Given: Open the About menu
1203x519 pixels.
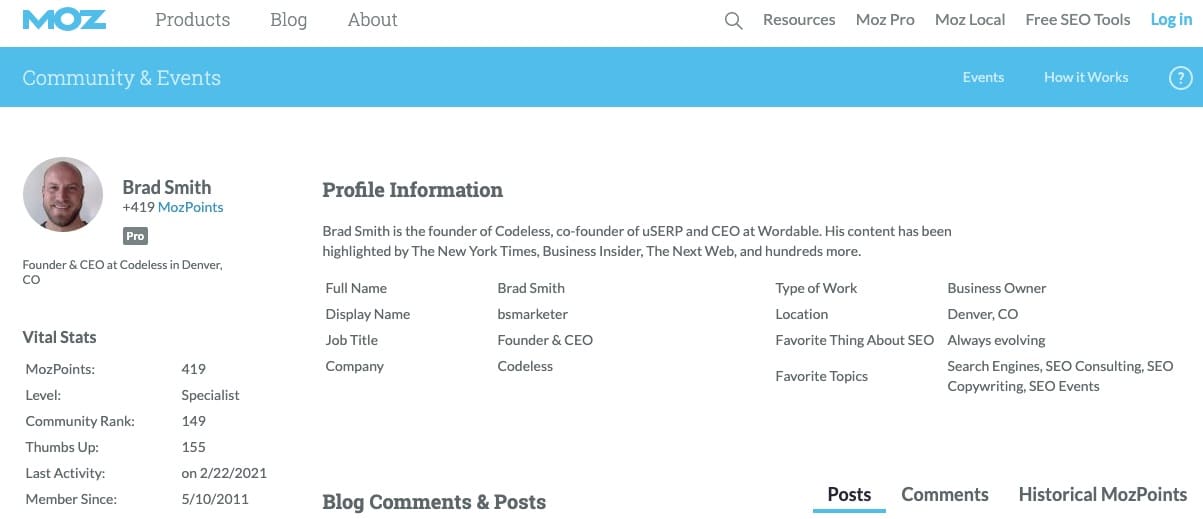Looking at the screenshot, I should [372, 20].
